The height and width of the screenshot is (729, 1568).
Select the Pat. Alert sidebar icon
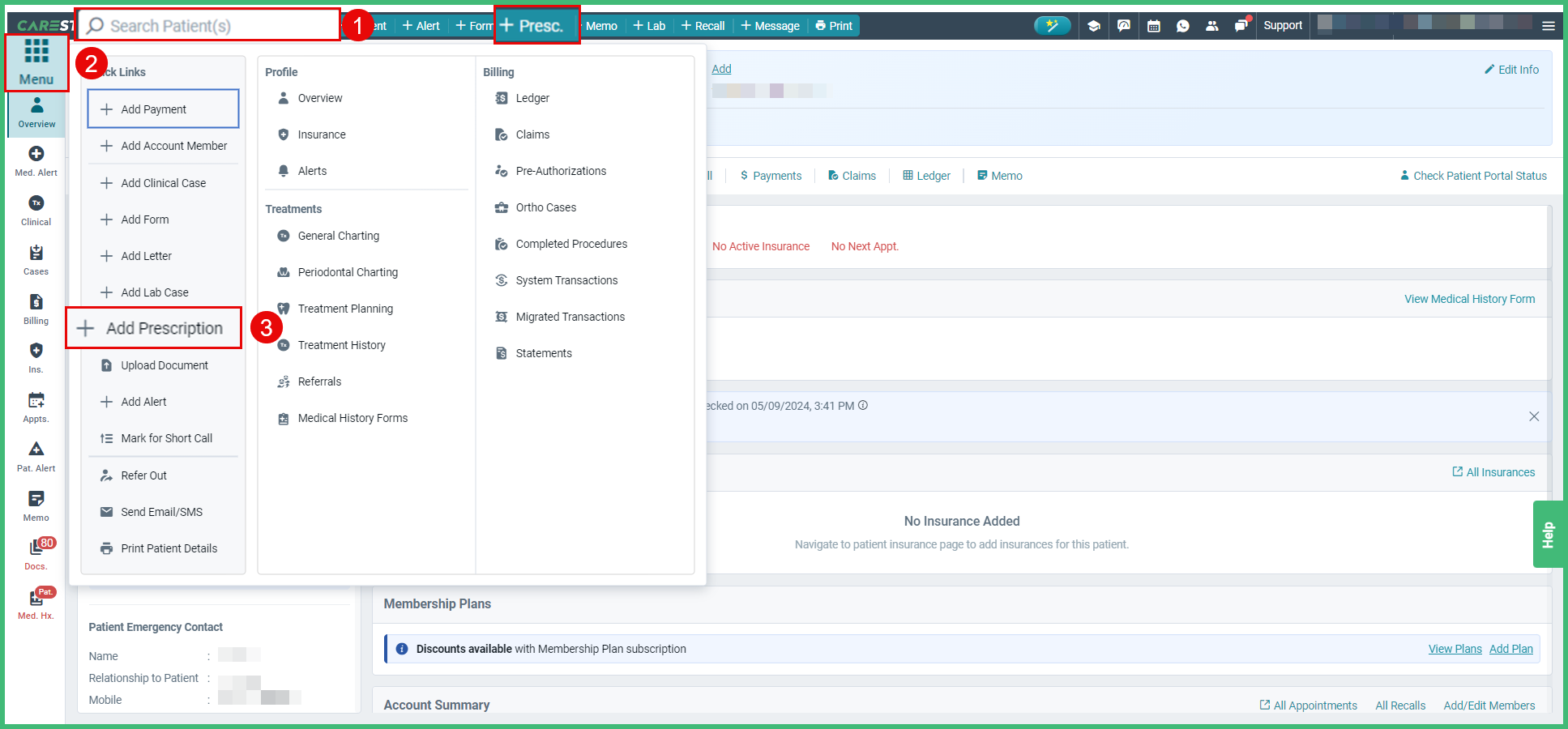click(36, 456)
